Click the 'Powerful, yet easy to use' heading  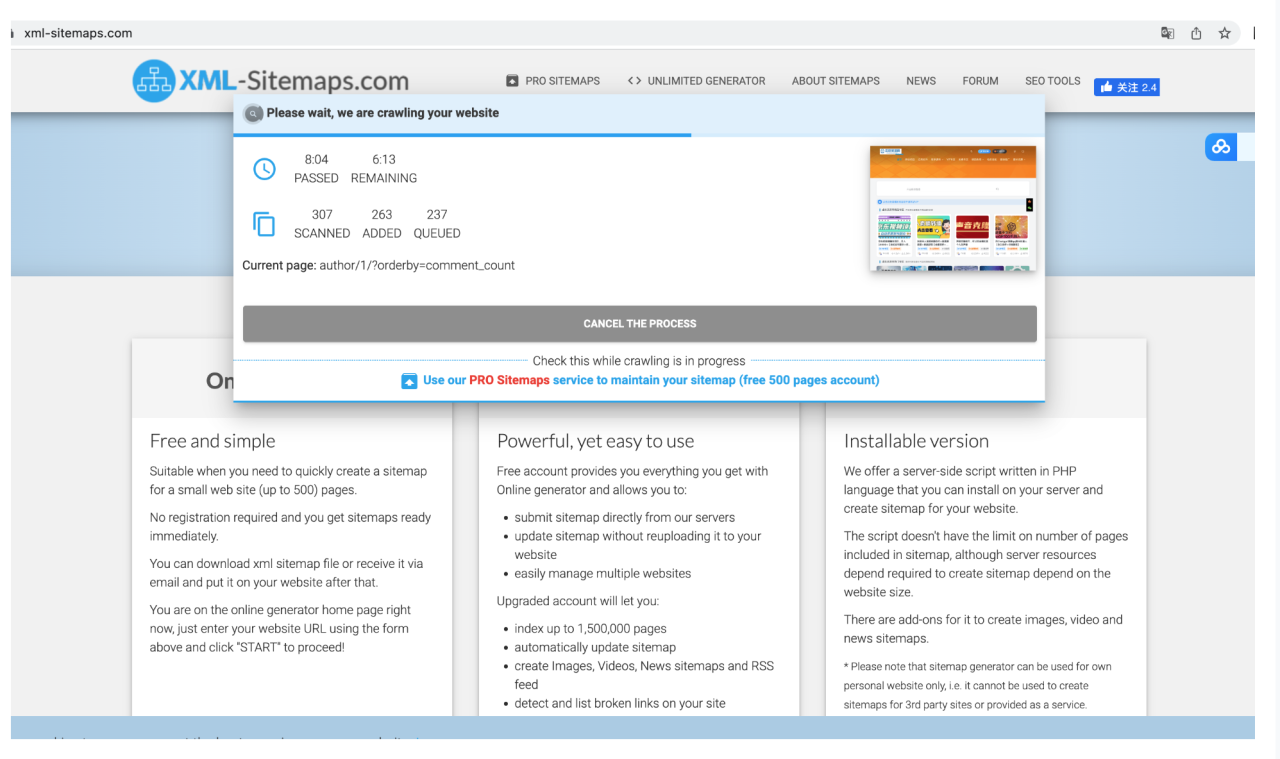(x=595, y=441)
